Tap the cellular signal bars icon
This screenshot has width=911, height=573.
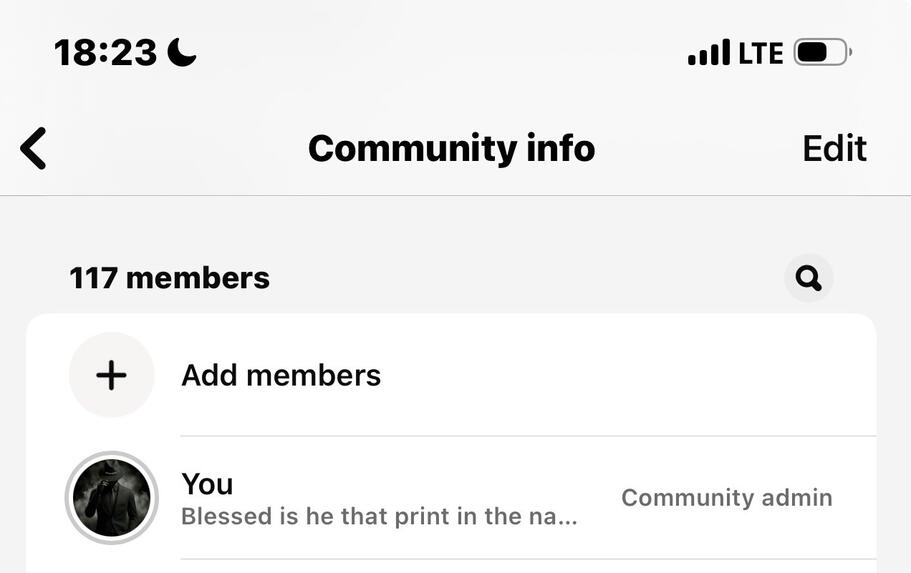coord(709,52)
